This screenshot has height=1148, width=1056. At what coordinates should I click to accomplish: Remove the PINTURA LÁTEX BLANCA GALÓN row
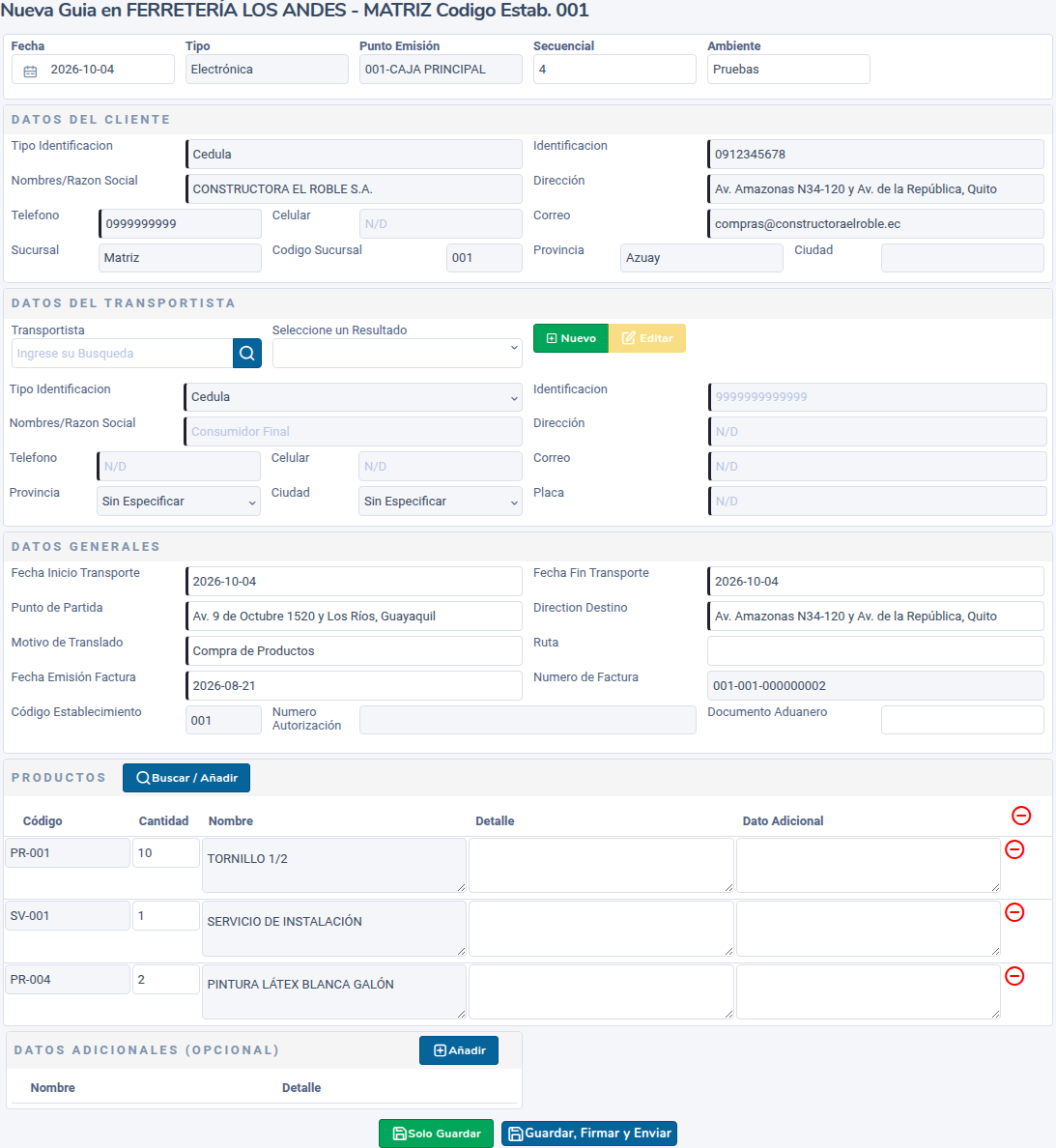point(1014,976)
